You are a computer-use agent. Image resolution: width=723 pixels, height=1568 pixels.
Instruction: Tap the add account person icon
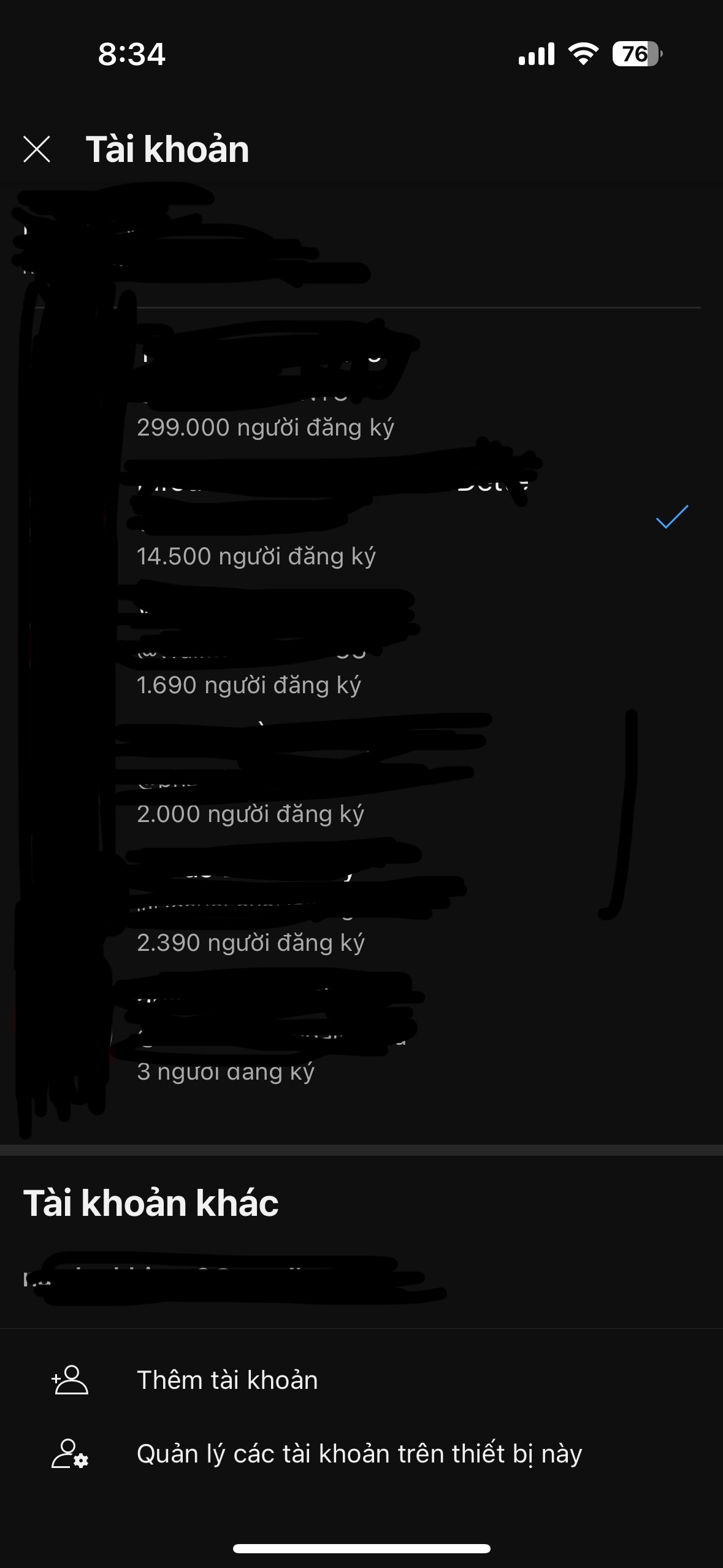[70, 1380]
